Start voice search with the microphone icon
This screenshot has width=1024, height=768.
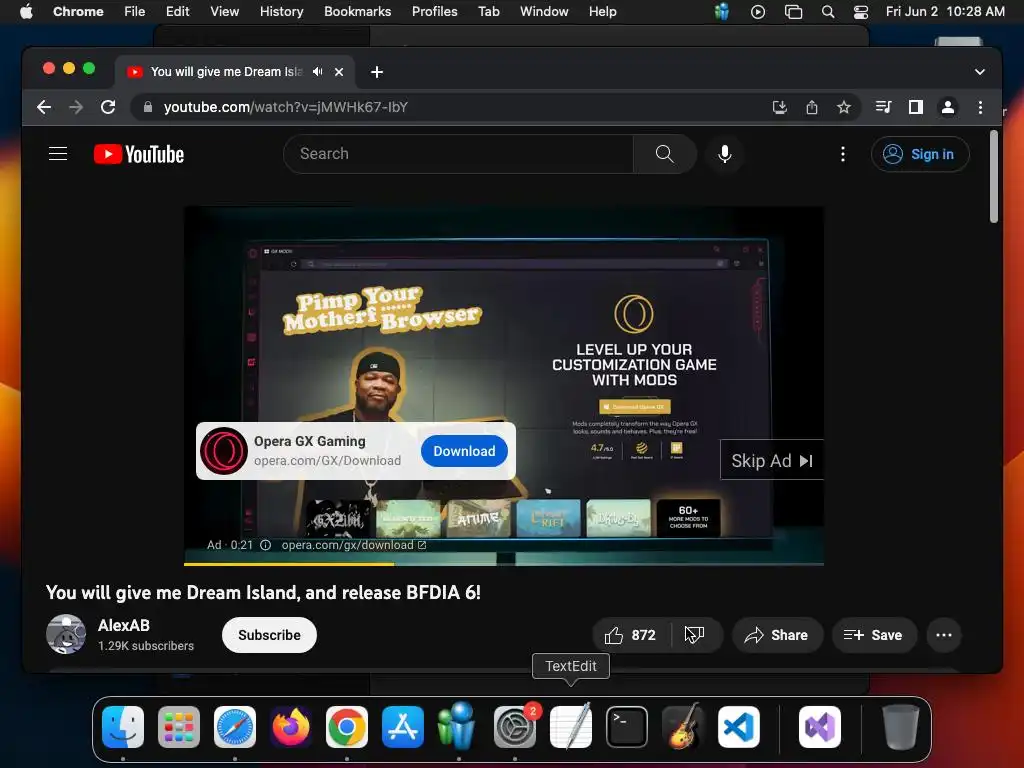(x=724, y=154)
